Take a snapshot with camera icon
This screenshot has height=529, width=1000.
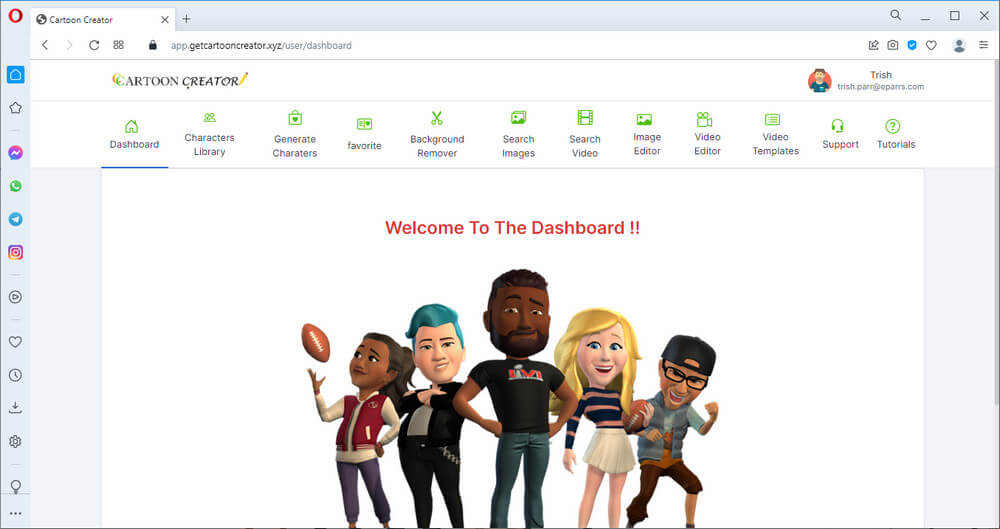tap(893, 45)
